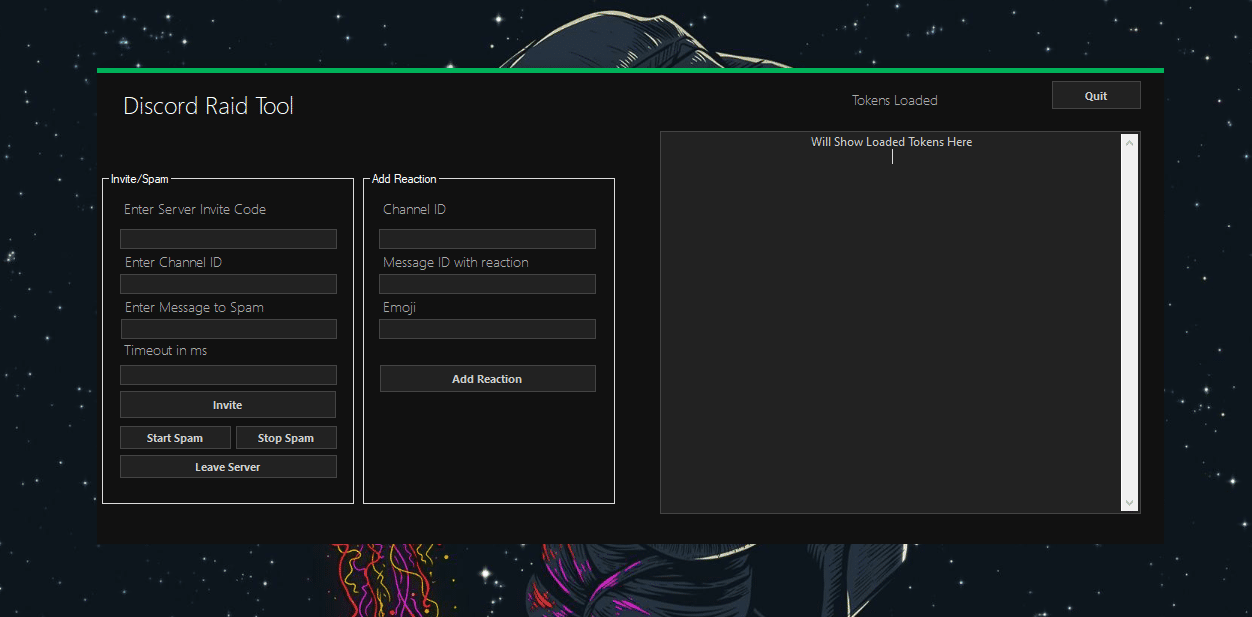Select the Message ID with reaction field
Image resolution: width=1252 pixels, height=617 pixels.
point(487,284)
